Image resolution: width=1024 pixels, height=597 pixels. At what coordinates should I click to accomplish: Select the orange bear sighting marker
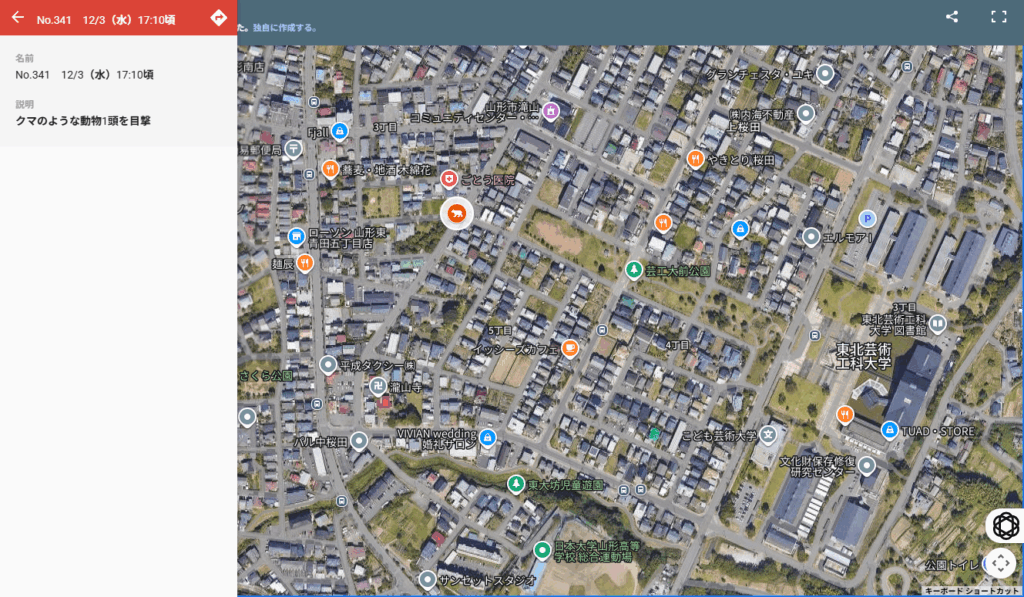(456, 214)
